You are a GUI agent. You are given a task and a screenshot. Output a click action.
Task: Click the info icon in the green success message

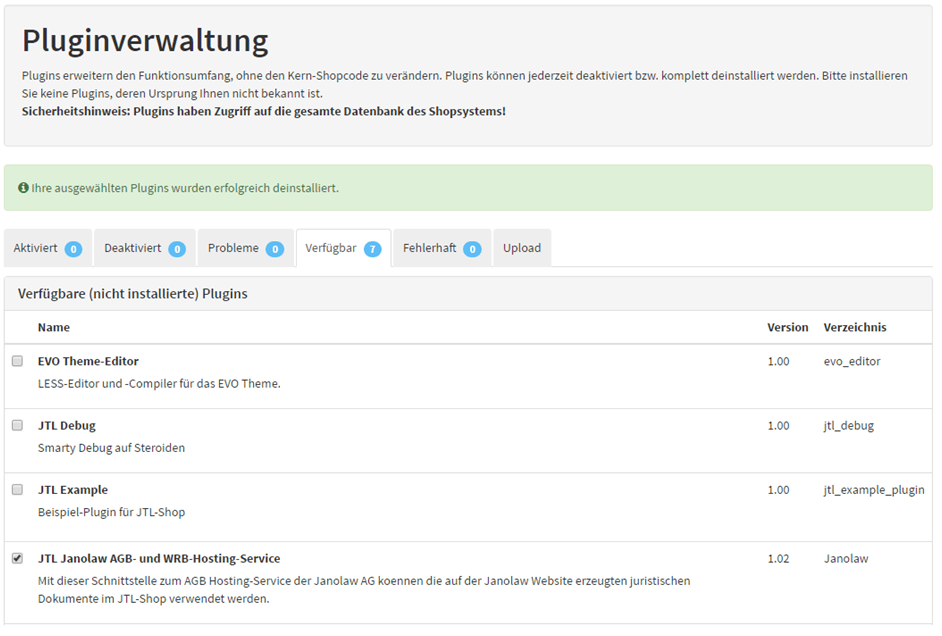(22, 188)
